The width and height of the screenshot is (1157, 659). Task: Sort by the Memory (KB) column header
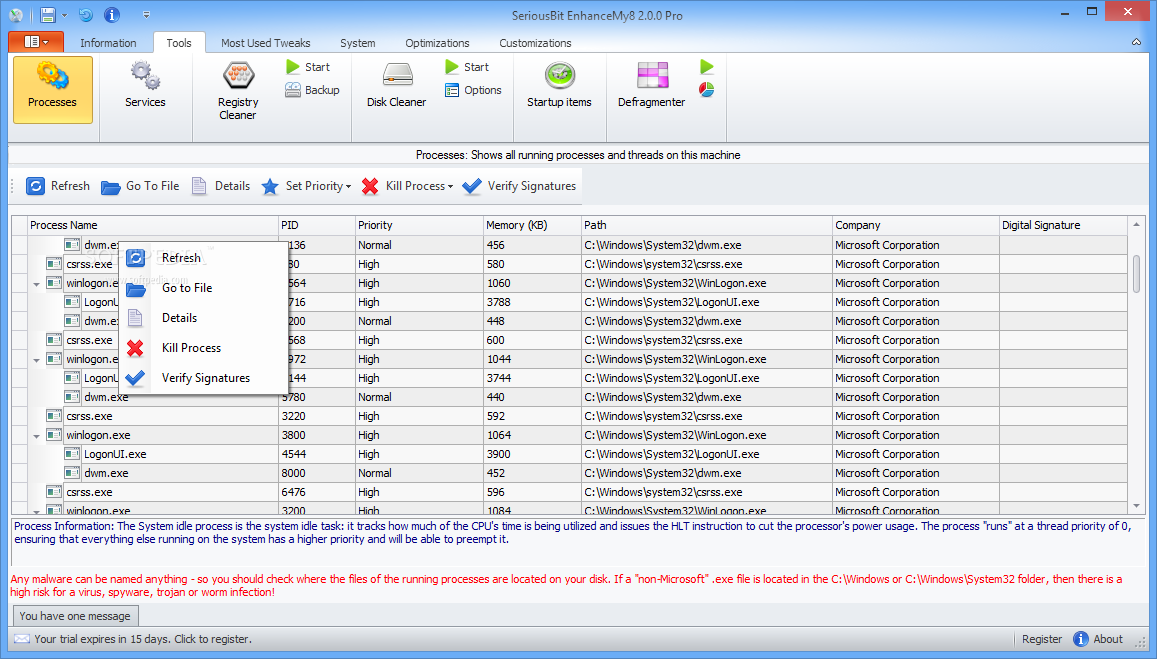click(532, 225)
